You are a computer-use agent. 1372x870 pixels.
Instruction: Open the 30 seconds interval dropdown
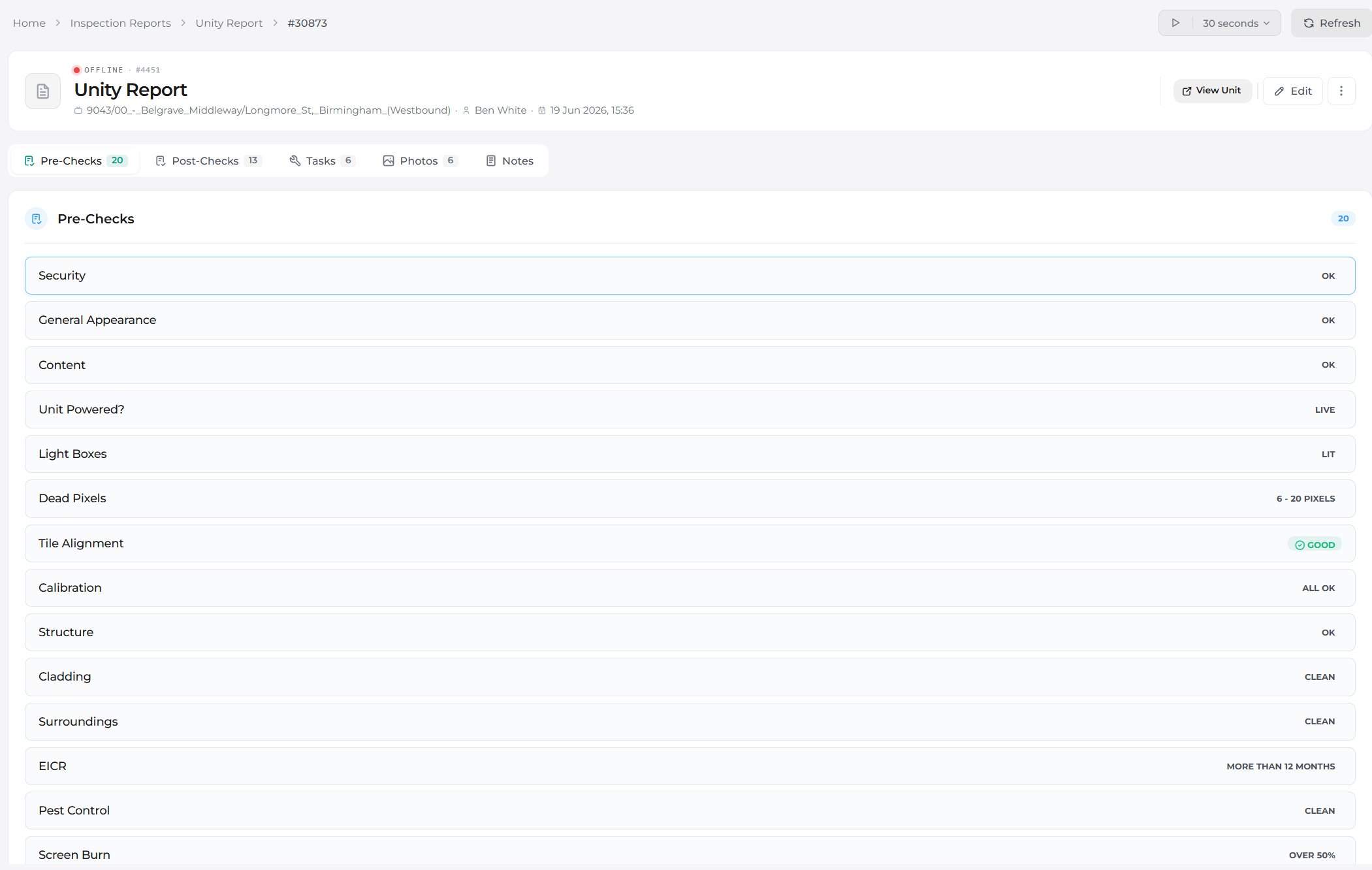tap(1236, 23)
